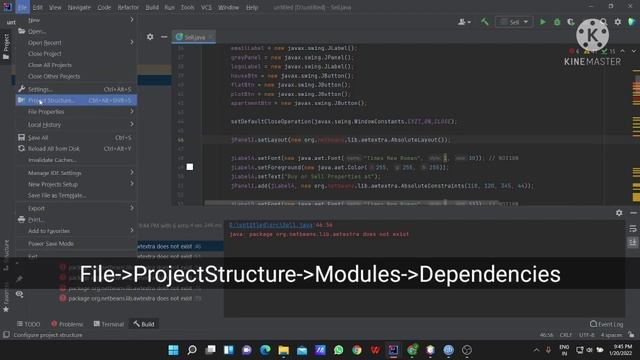Click the CRLF line separator status entry
This screenshot has height=360, width=640.
point(565,335)
